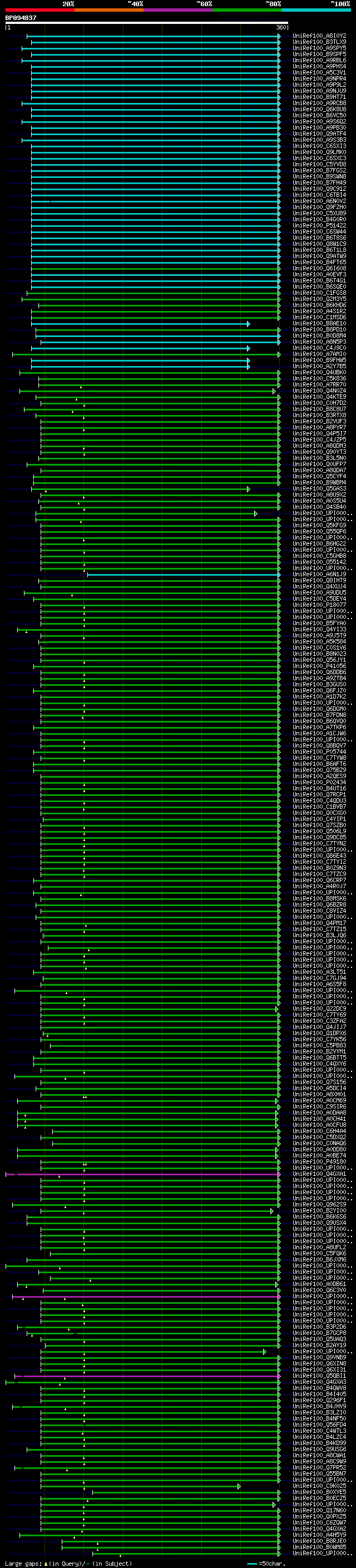
Task: Select the UniRef100_Q5QBI1 label
Action: point(319,1376)
